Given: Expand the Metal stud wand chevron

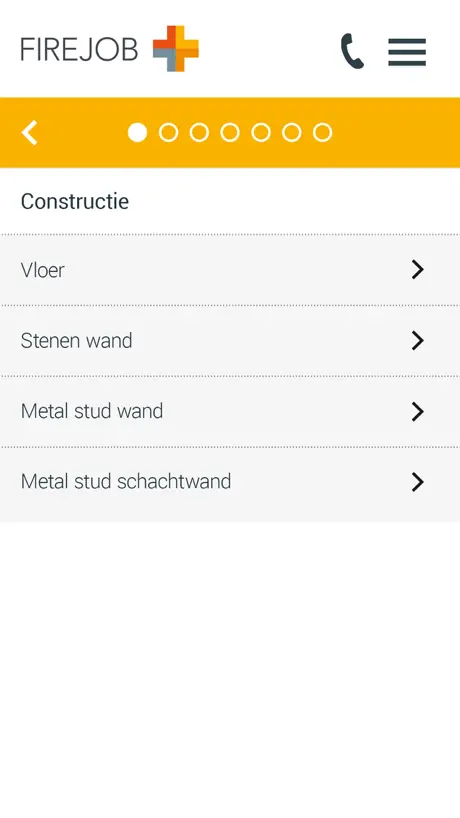Looking at the screenshot, I should pyautogui.click(x=418, y=412).
